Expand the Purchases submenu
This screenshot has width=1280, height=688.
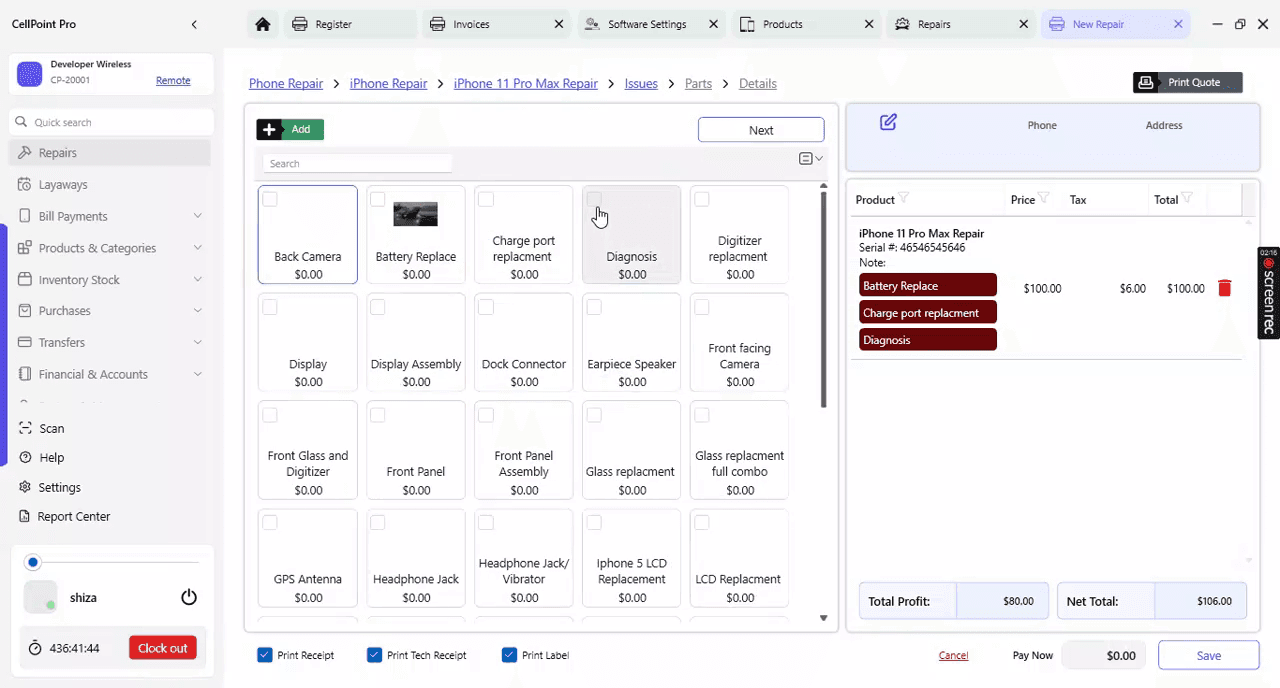pyautogui.click(x=197, y=311)
